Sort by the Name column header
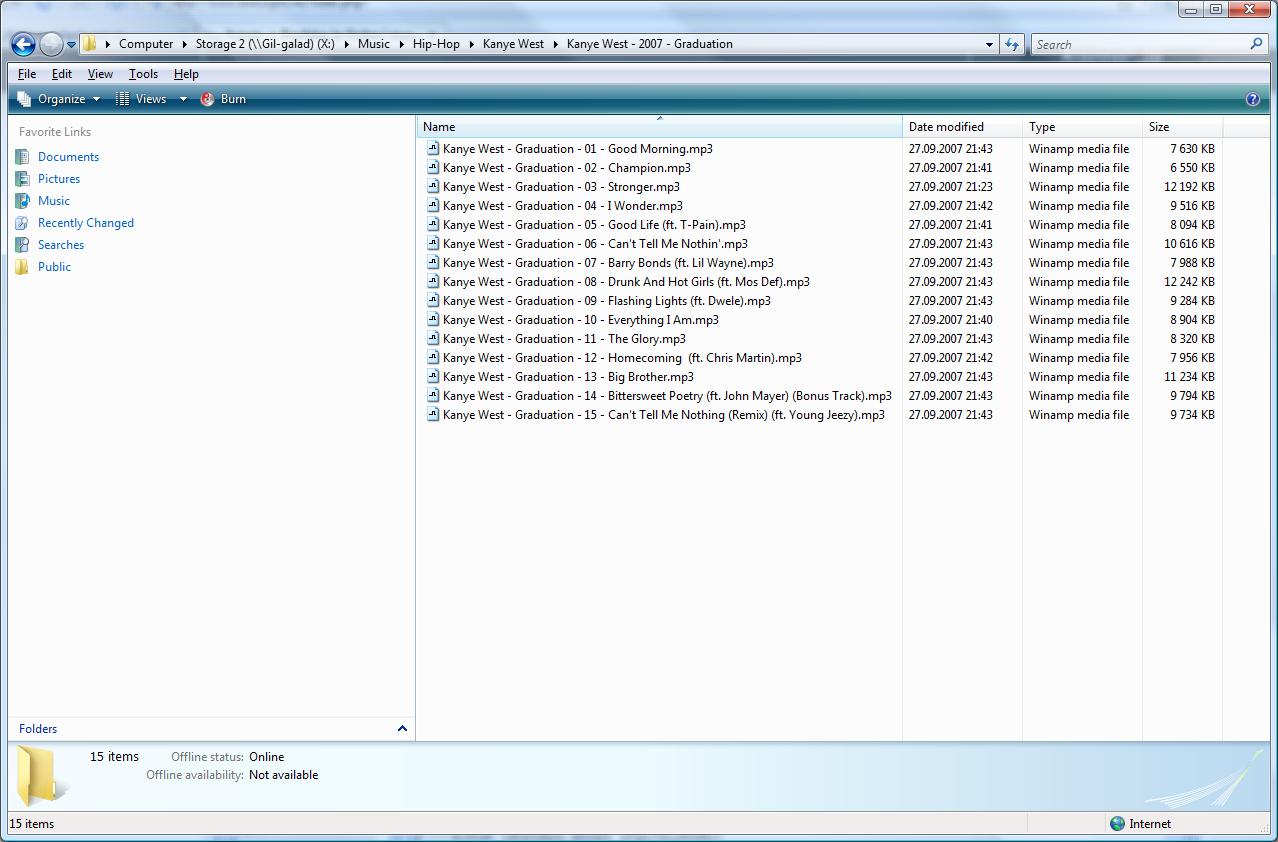This screenshot has height=842, width=1278. (x=660, y=127)
